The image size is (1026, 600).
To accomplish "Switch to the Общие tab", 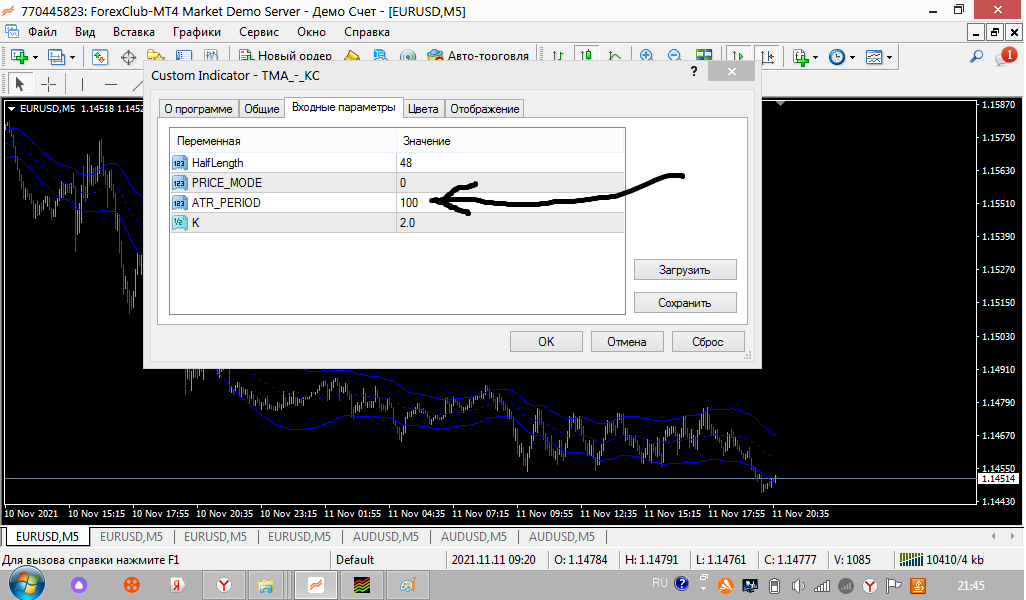I will [262, 109].
